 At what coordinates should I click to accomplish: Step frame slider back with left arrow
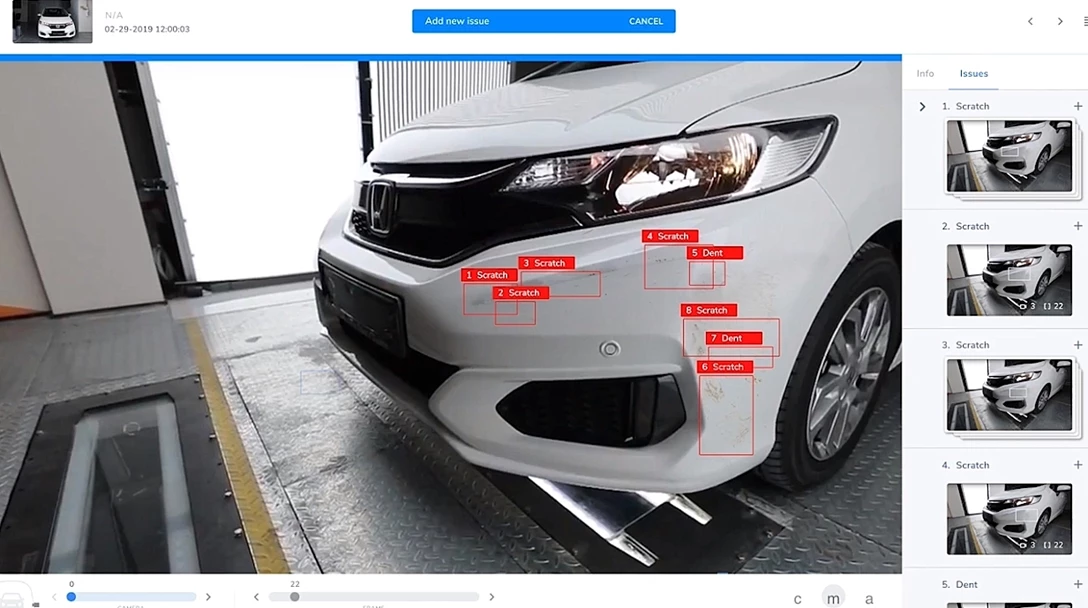[257, 597]
